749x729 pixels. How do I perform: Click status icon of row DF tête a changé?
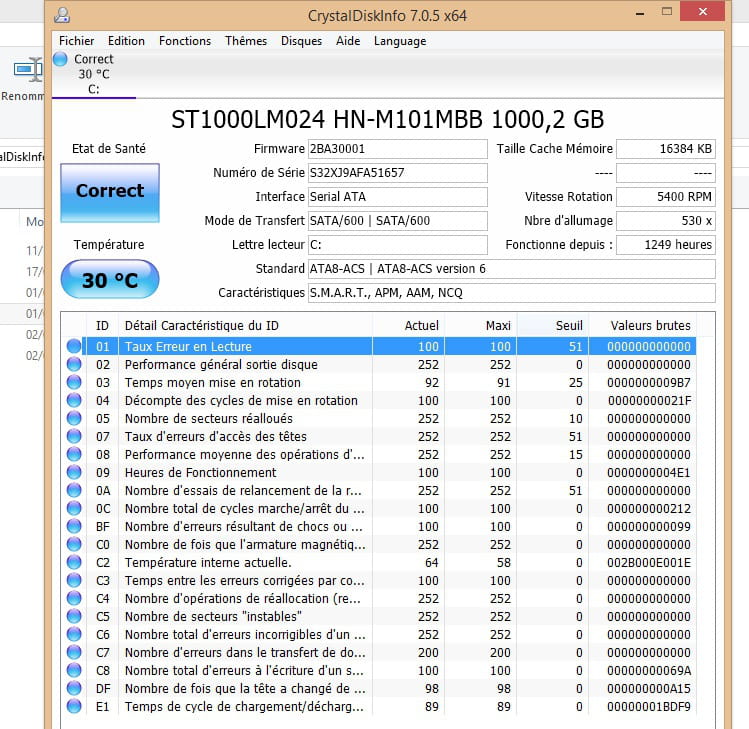pyautogui.click(x=74, y=688)
